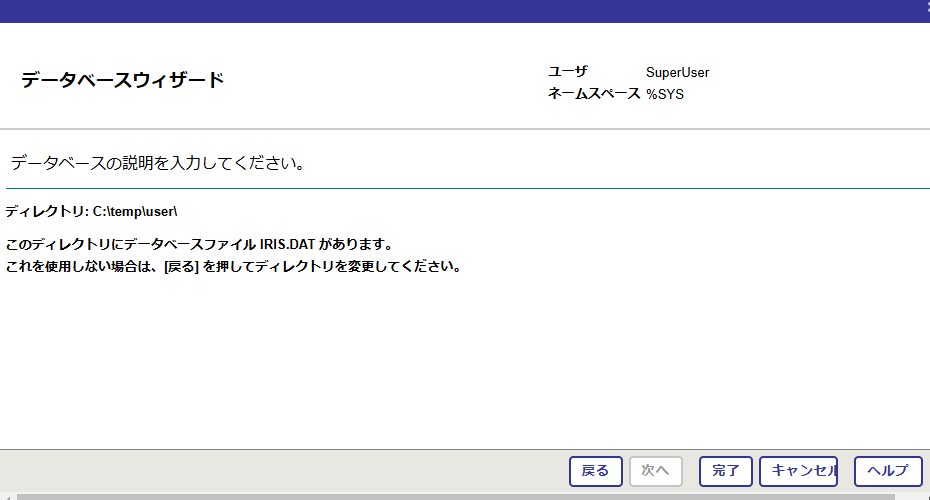Click the ディレクトリ: C:\temp\user\ path text
The width and height of the screenshot is (930, 500).
point(91,211)
